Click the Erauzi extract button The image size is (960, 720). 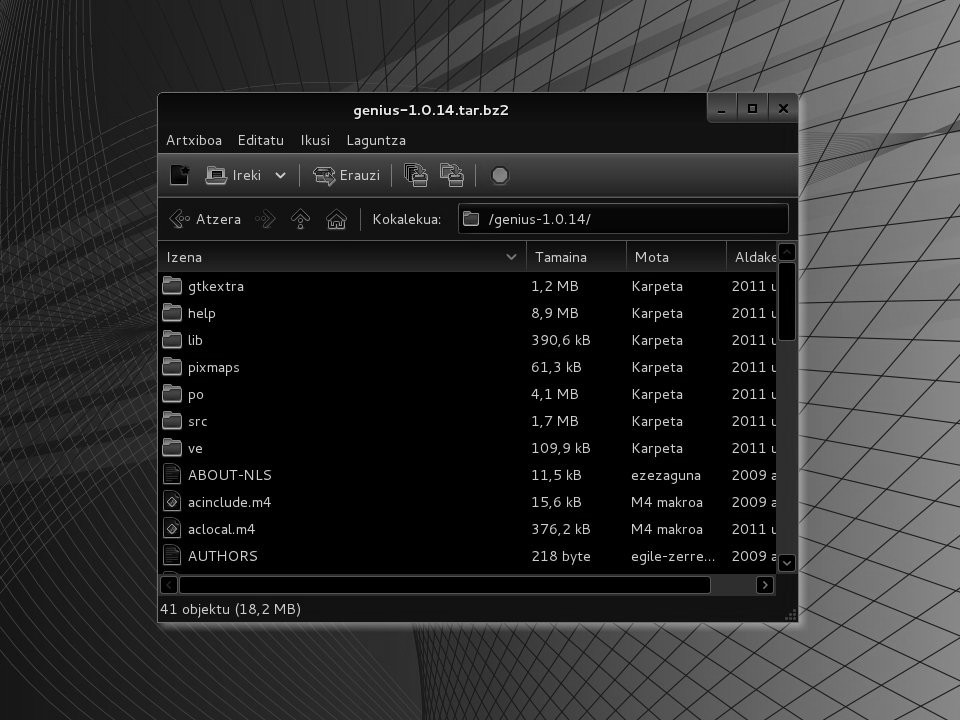(347, 175)
